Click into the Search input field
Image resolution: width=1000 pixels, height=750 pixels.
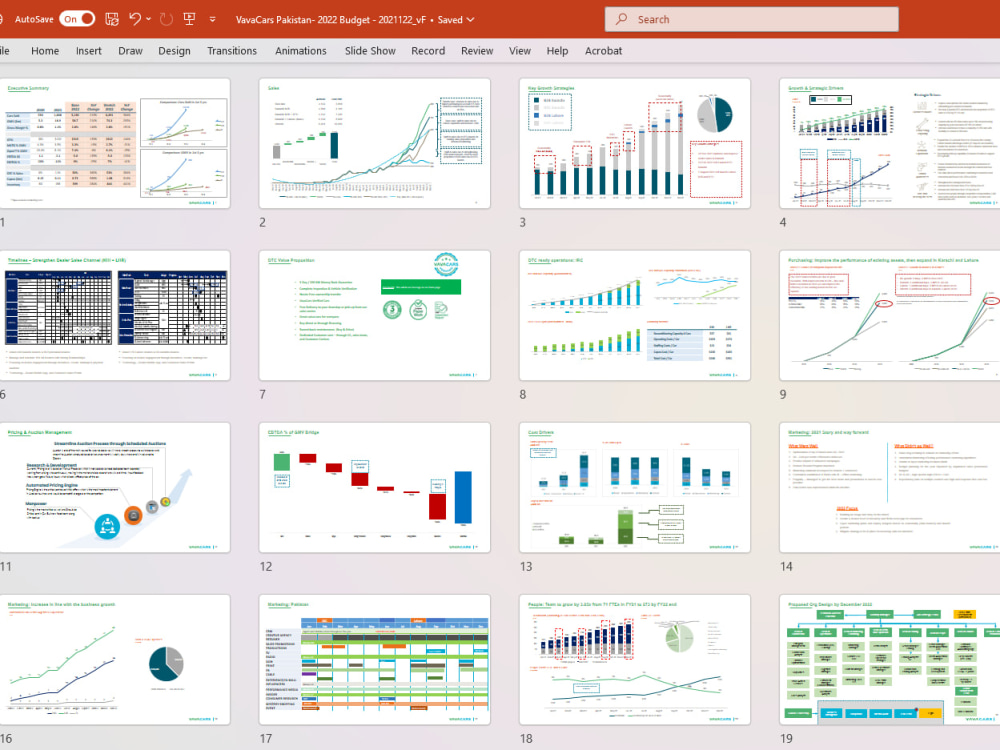(x=751, y=19)
